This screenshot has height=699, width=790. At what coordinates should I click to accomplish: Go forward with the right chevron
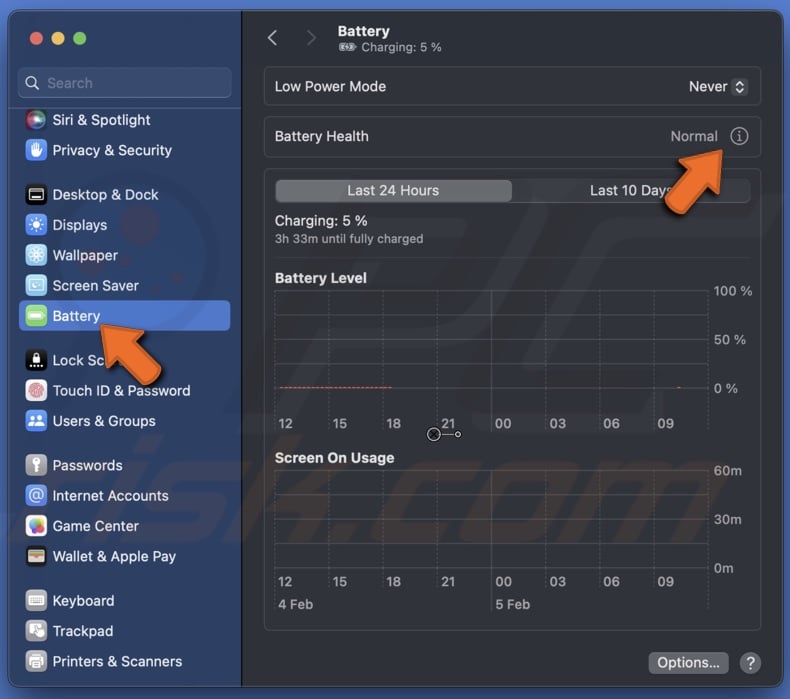pos(311,38)
